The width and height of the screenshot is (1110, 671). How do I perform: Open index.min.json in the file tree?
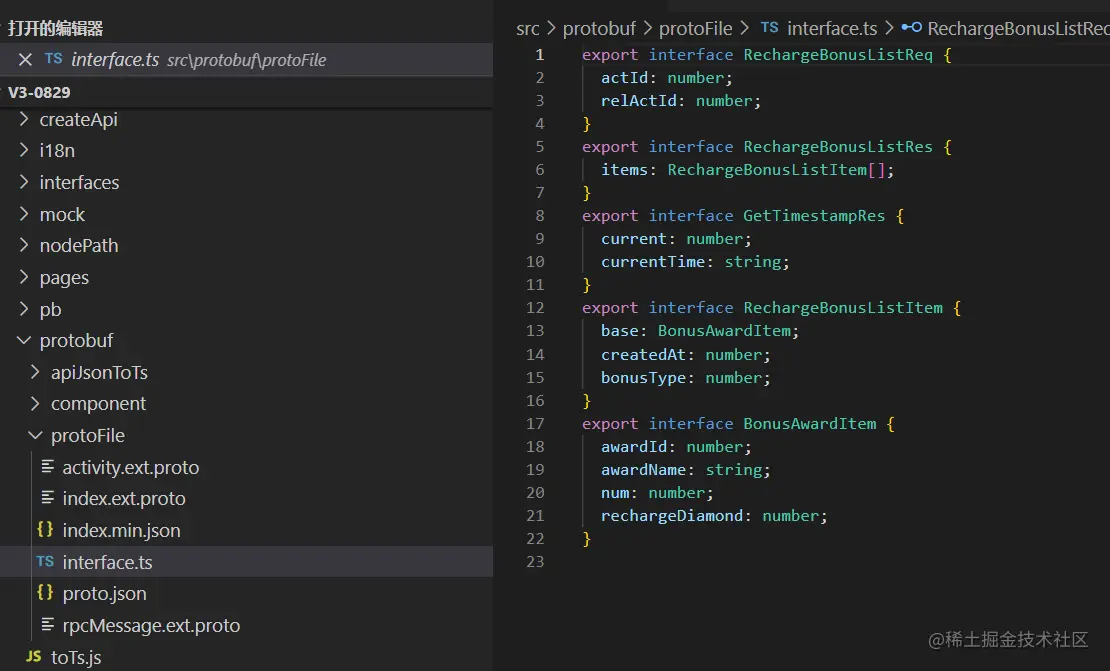point(121,530)
